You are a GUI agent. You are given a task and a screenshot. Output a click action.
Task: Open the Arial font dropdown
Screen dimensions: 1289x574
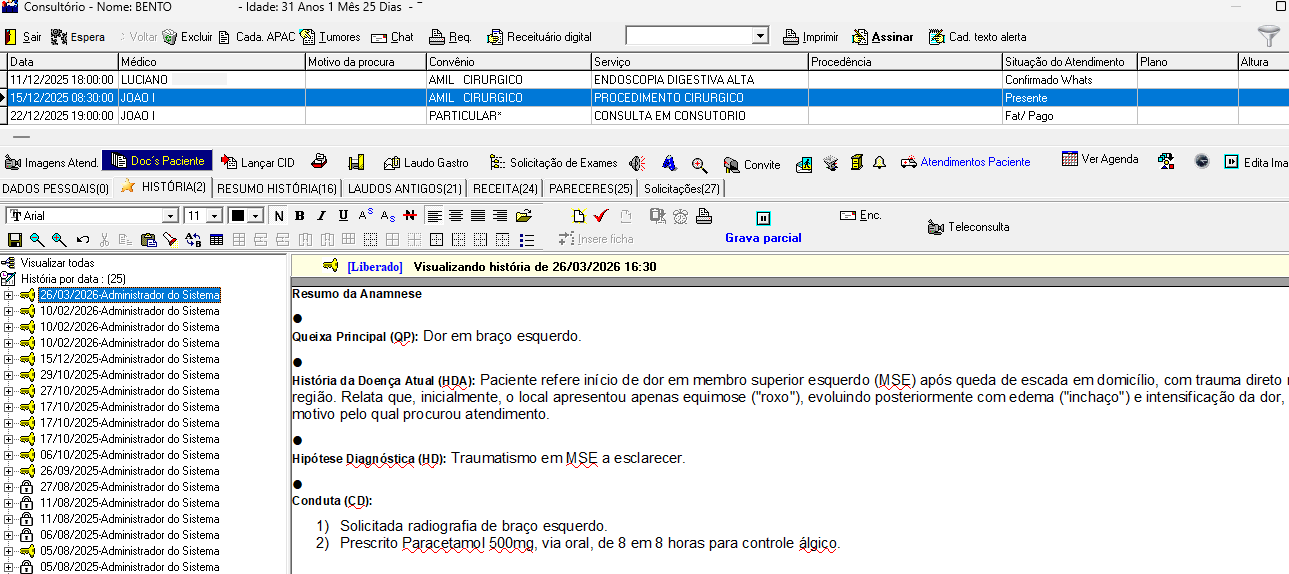point(169,216)
